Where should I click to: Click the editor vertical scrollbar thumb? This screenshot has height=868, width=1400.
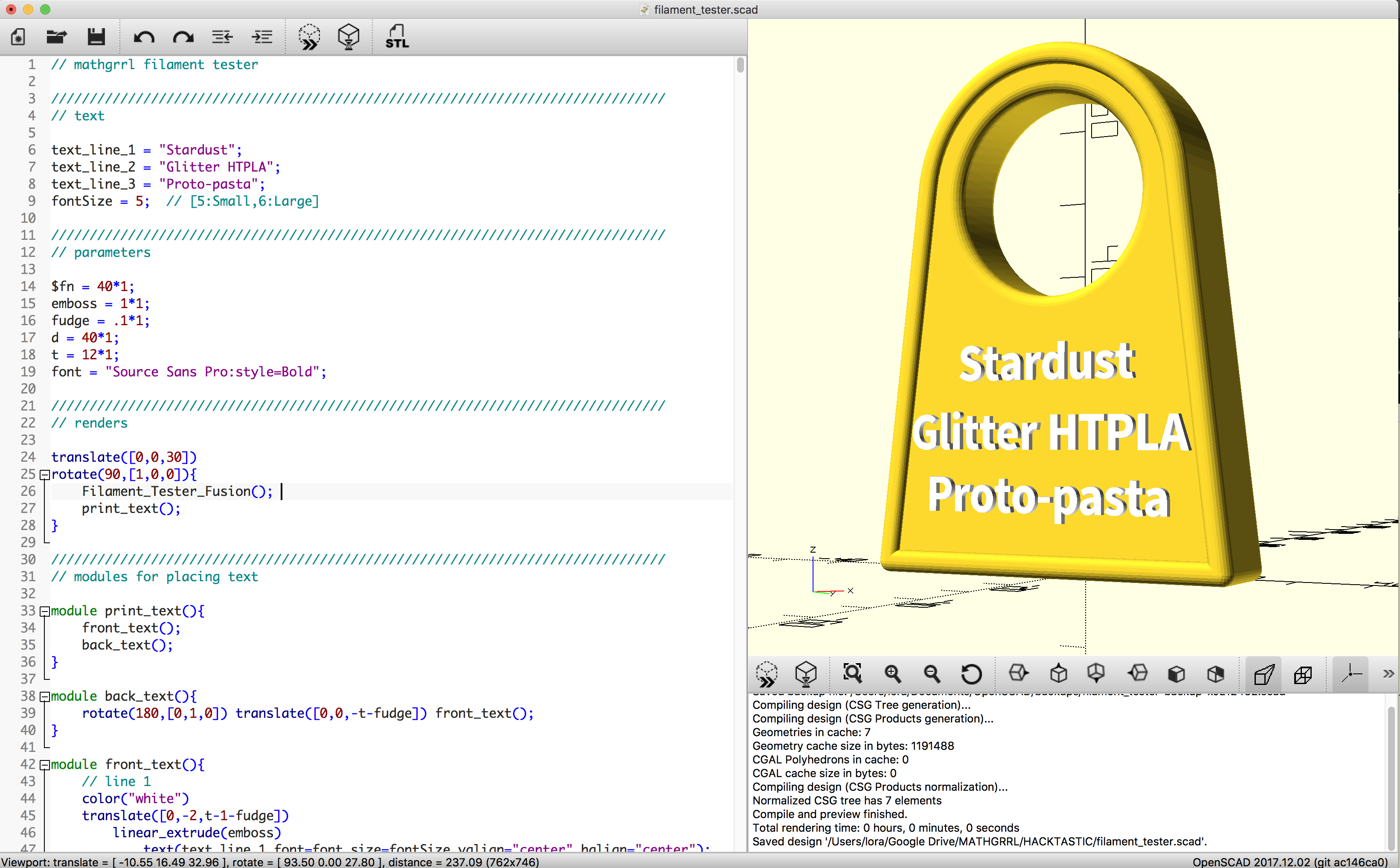740,65
